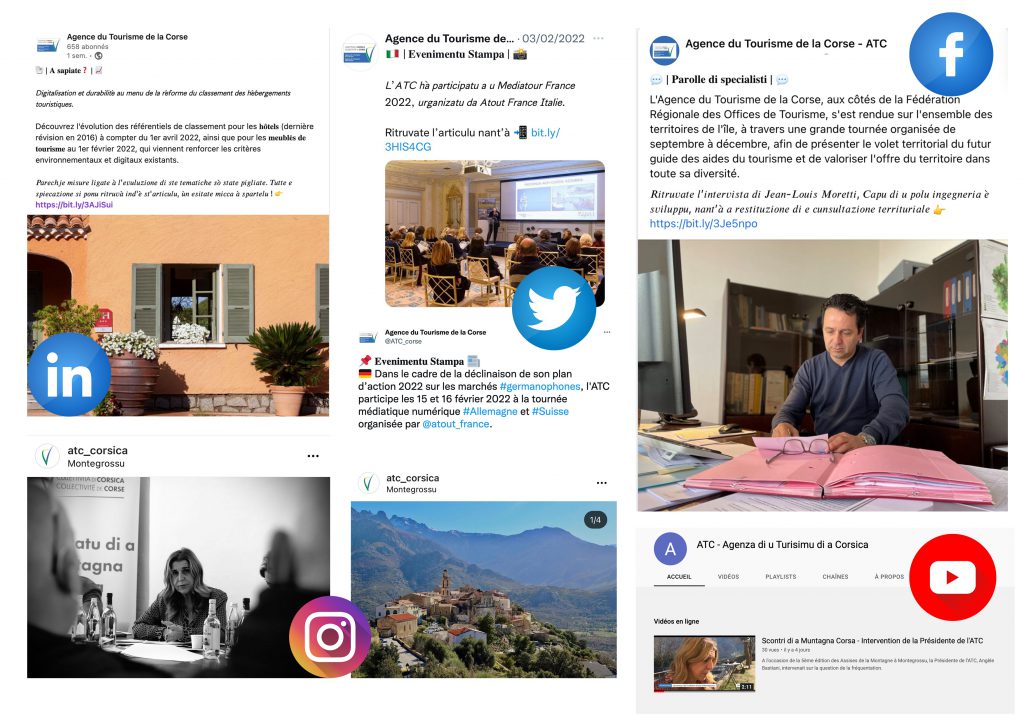This screenshot has height=724, width=1024.
Task: Click the 1/4 carousel indicator on village photo
Action: pos(595,520)
